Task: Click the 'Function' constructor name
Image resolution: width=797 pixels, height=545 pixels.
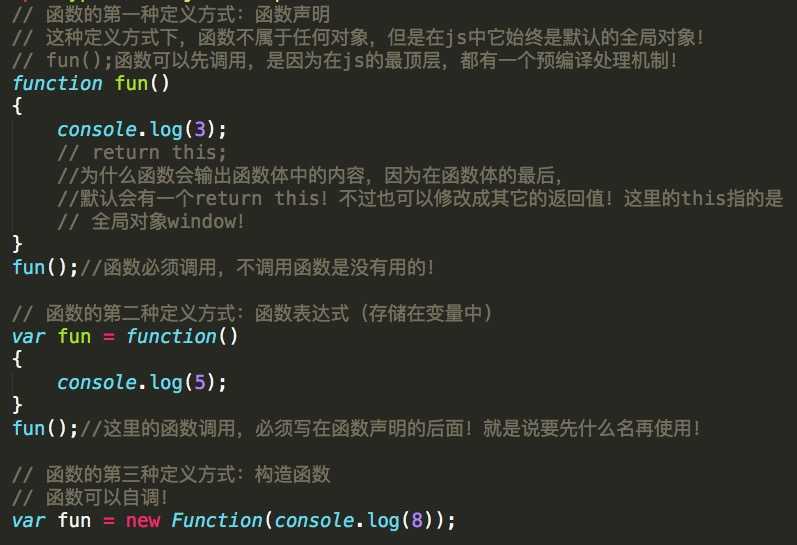Action: point(217,520)
